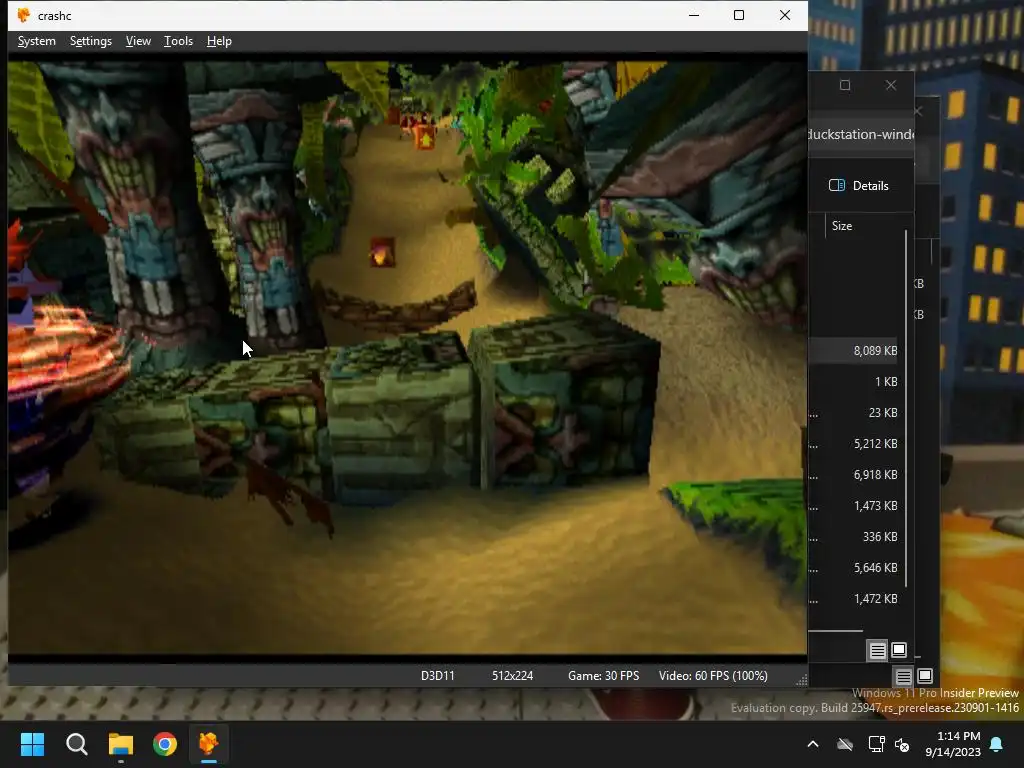Image resolution: width=1024 pixels, height=768 pixels.
Task: Click the DuckStation taskbar icon
Action: click(x=208, y=744)
